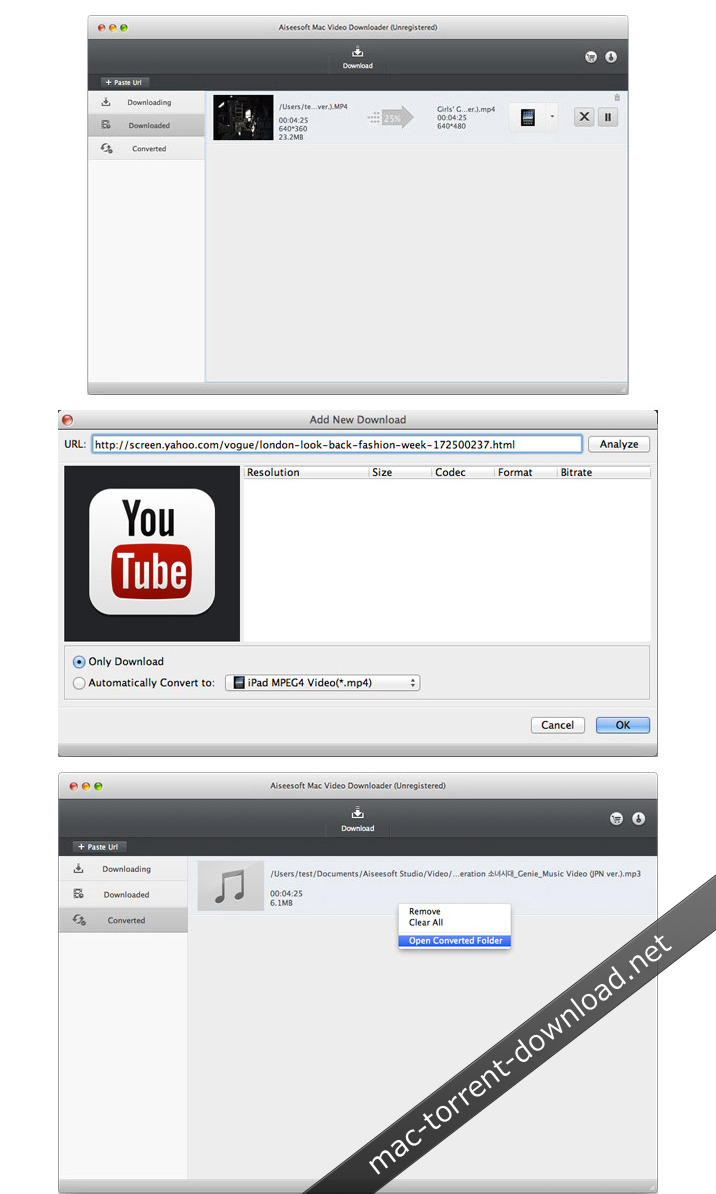Open the shopping cart icon in the 25% conversion window

click(x=590, y=57)
